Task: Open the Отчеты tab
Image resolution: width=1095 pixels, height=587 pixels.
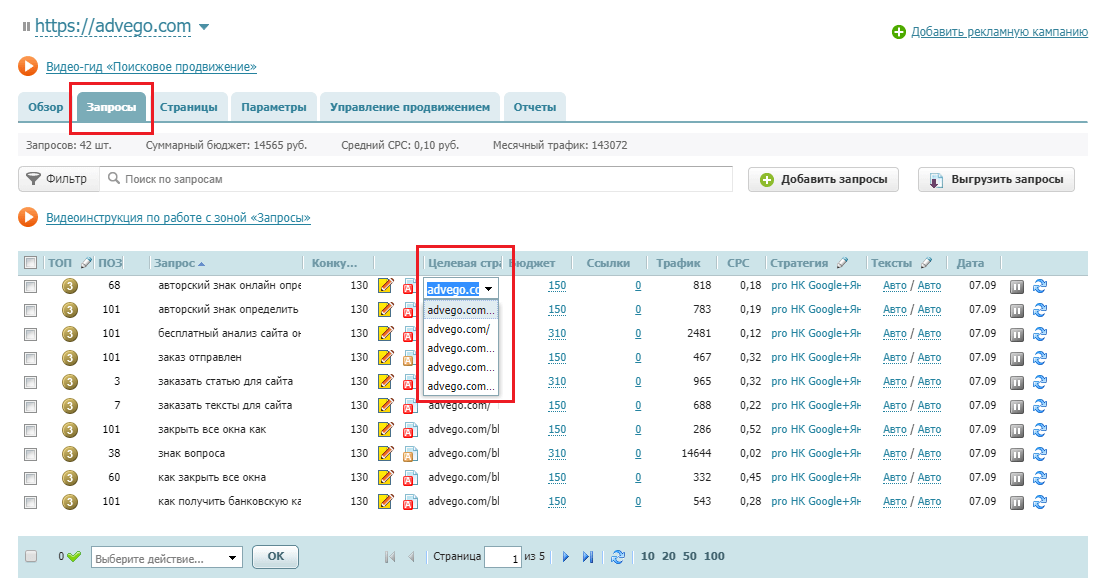Action: (534, 107)
